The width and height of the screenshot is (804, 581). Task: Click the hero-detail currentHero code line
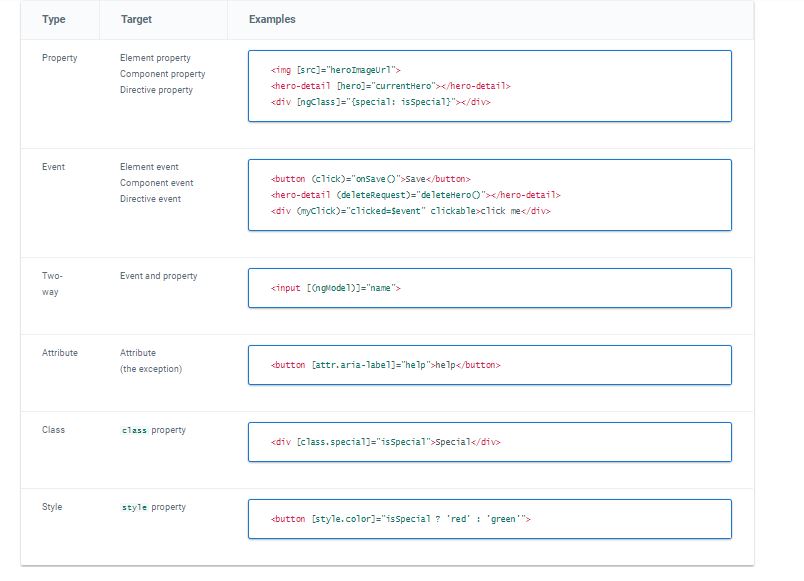tap(390, 86)
